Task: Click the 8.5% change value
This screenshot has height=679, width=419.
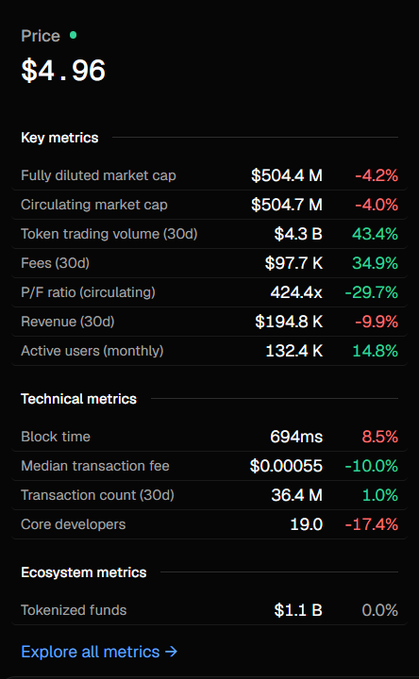Action: pyautogui.click(x=380, y=436)
